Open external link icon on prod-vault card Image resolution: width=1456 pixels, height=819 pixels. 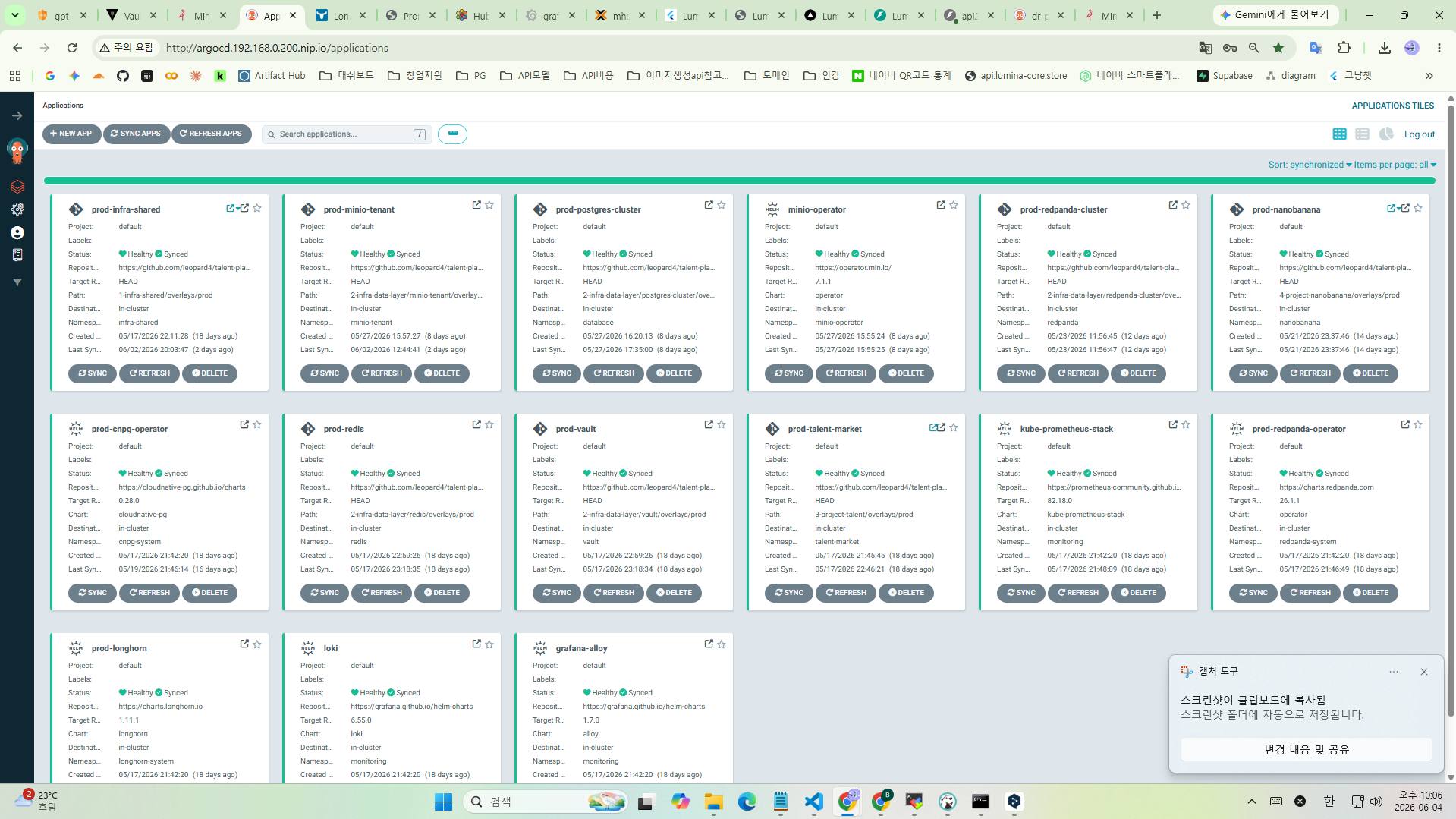tap(709, 424)
